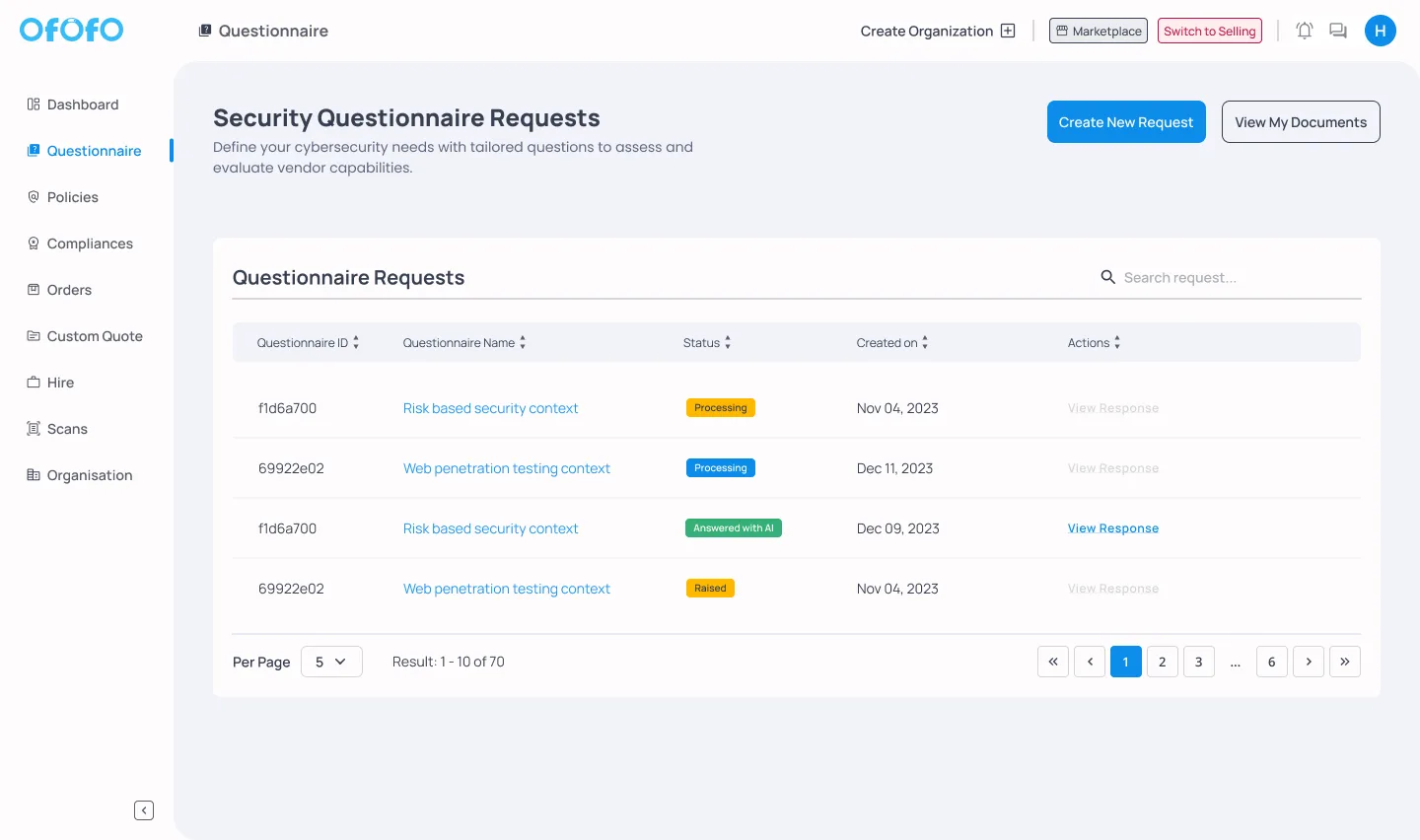Go to the previous page
1420x840 pixels.
(x=1090, y=662)
